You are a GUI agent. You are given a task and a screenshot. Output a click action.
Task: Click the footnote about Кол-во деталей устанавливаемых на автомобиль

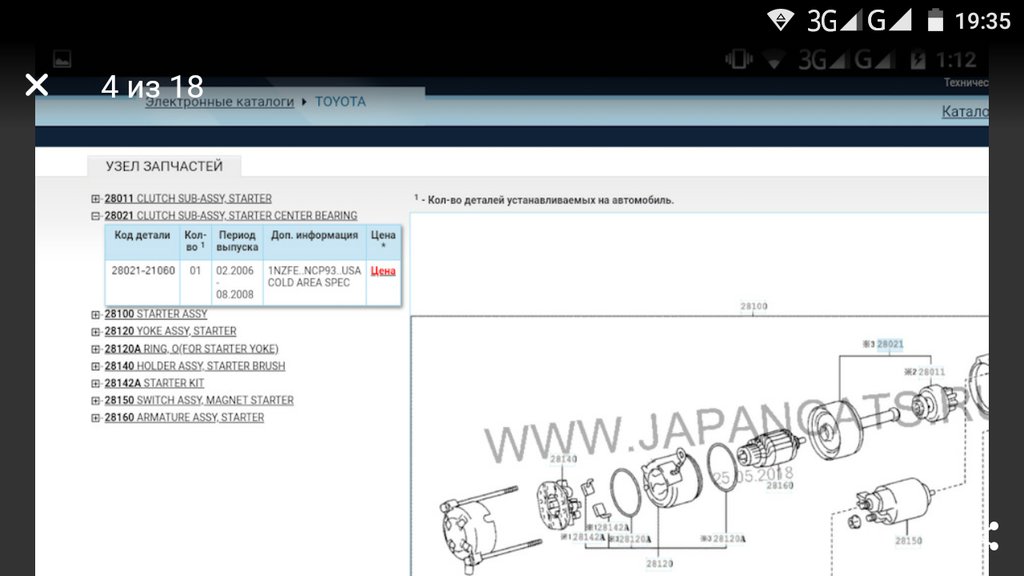544,199
